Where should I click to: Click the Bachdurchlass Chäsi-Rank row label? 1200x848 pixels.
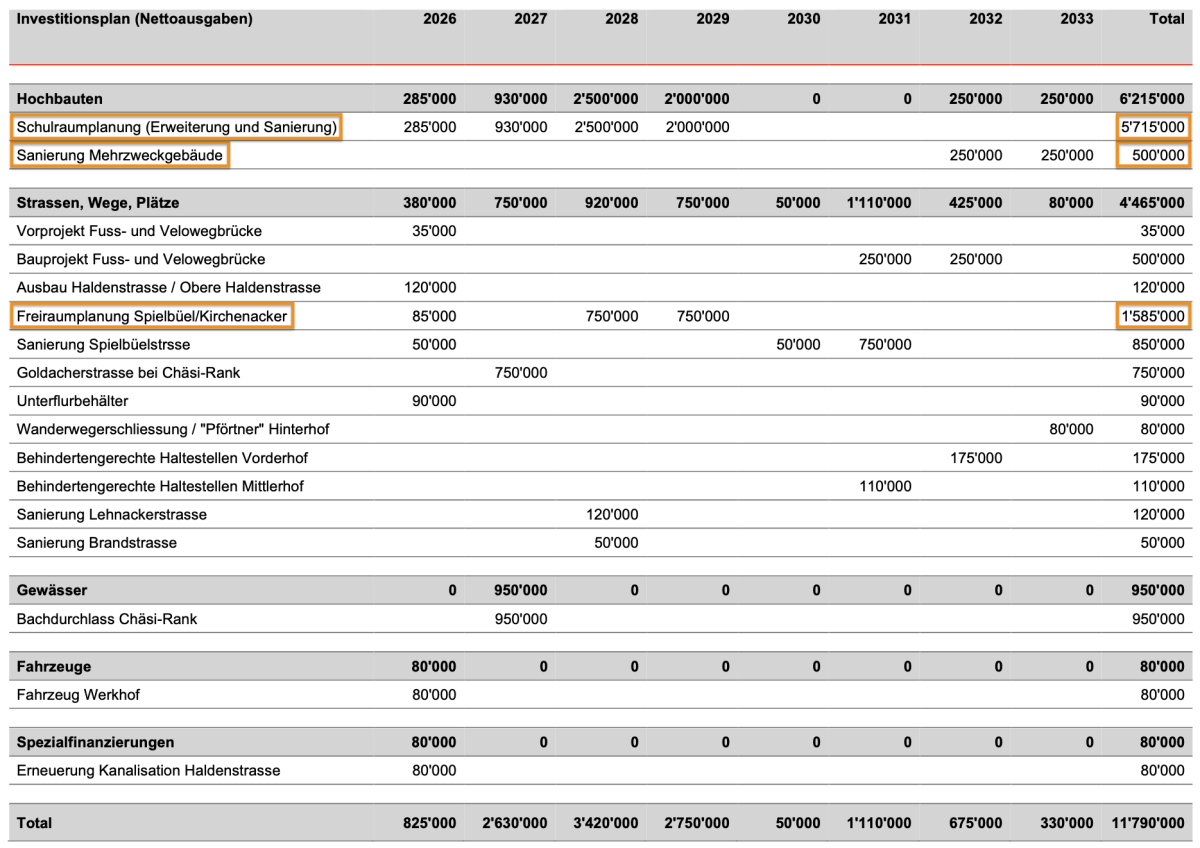click(107, 619)
